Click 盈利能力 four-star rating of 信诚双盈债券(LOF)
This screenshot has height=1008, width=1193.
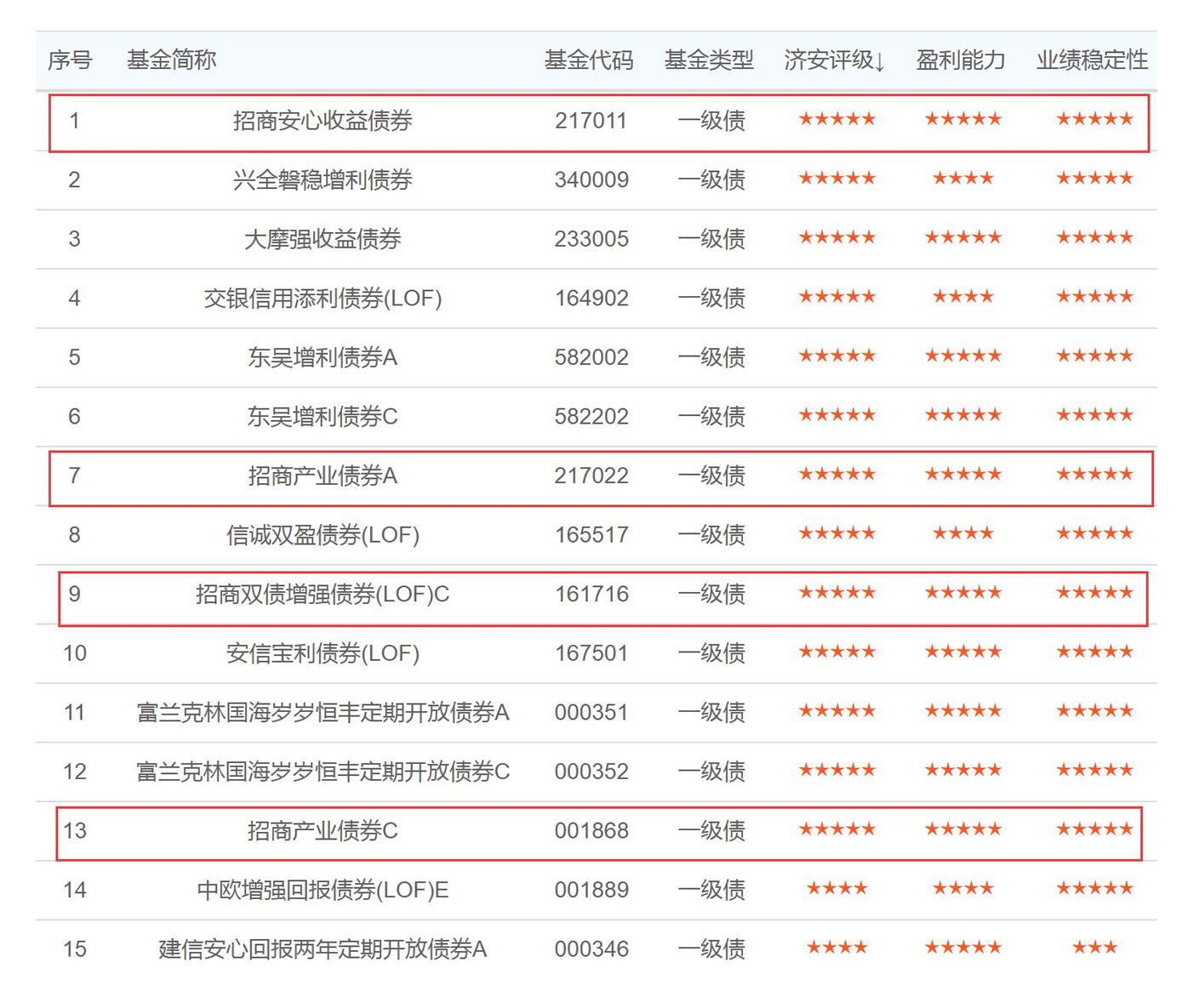point(962,533)
